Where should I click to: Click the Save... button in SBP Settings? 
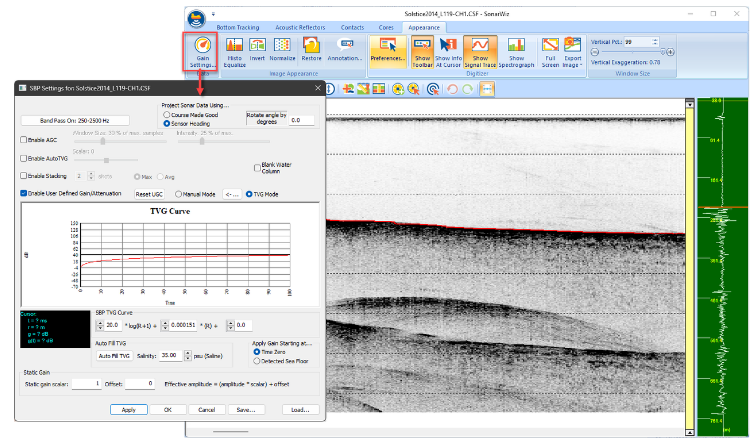point(246,410)
